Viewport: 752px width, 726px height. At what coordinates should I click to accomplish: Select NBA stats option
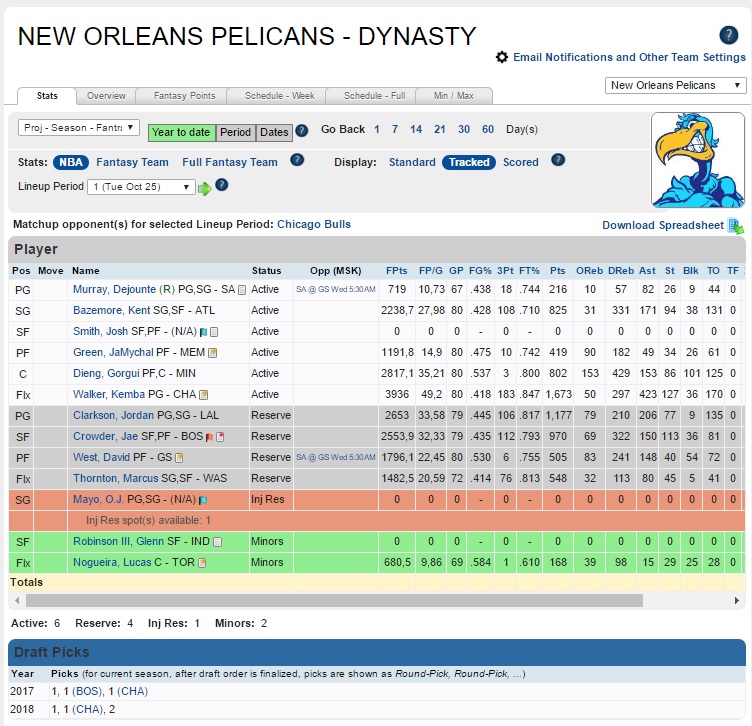point(71,162)
